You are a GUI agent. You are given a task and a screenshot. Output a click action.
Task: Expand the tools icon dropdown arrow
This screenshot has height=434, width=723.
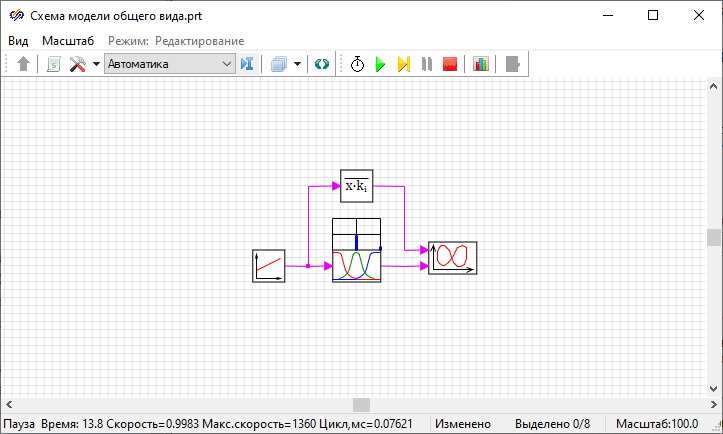point(96,64)
